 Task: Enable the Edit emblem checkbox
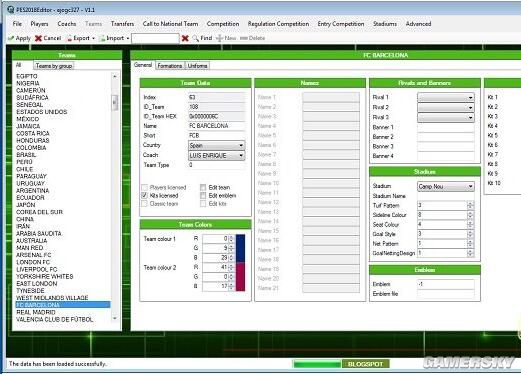[x=203, y=195]
